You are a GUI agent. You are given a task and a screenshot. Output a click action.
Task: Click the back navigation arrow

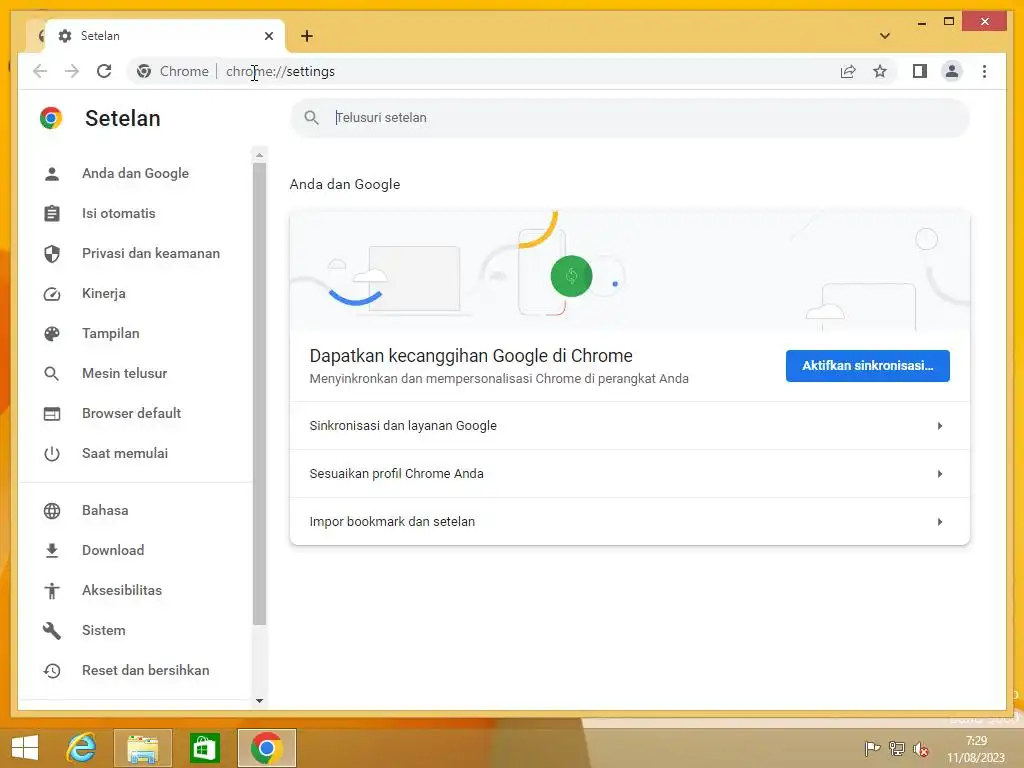coord(40,71)
